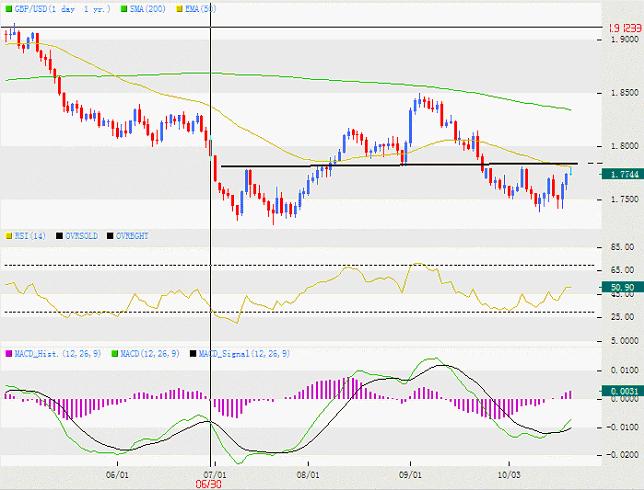
Task: Click the OVRSOLD black legend swatch
Action: point(60,236)
